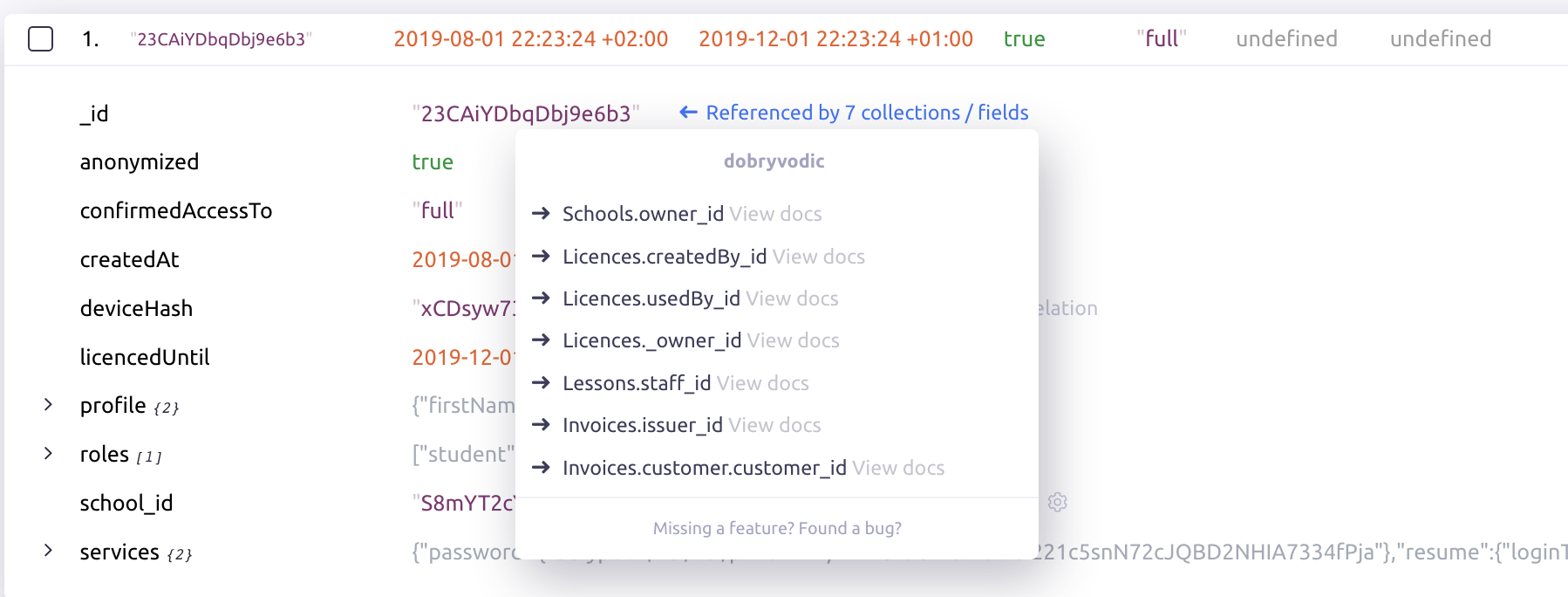This screenshot has width=1568, height=597.
Task: Click the _id value in document details
Action: [525, 113]
